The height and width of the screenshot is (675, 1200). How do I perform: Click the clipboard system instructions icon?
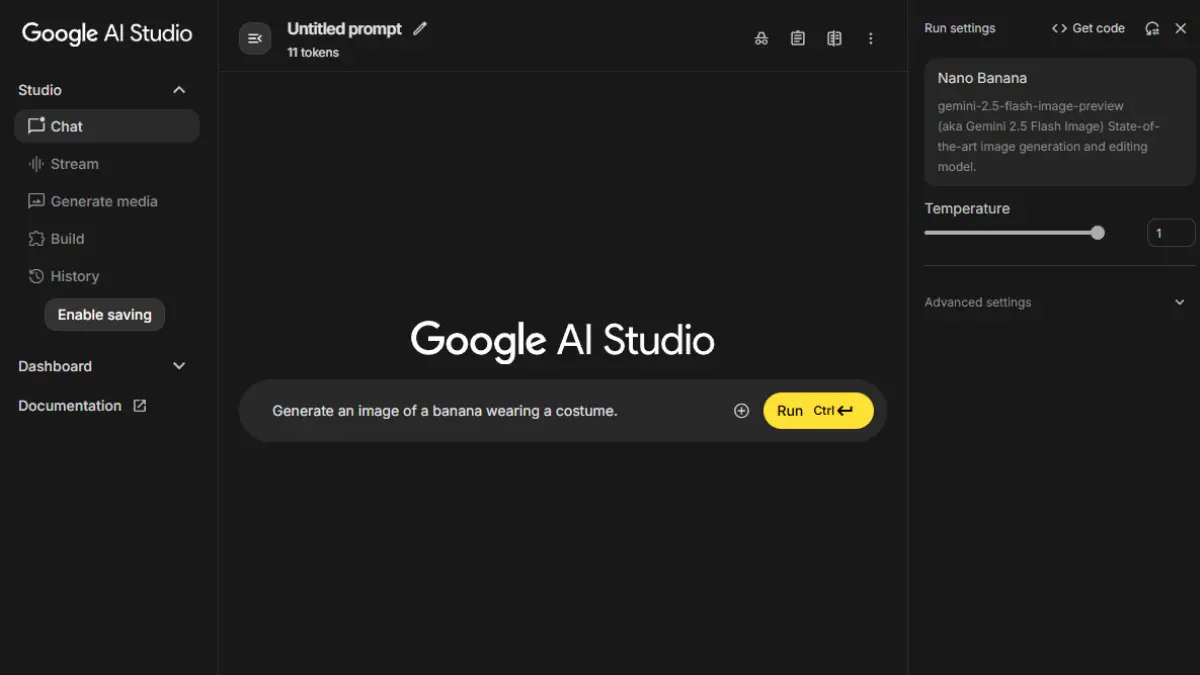coord(798,38)
